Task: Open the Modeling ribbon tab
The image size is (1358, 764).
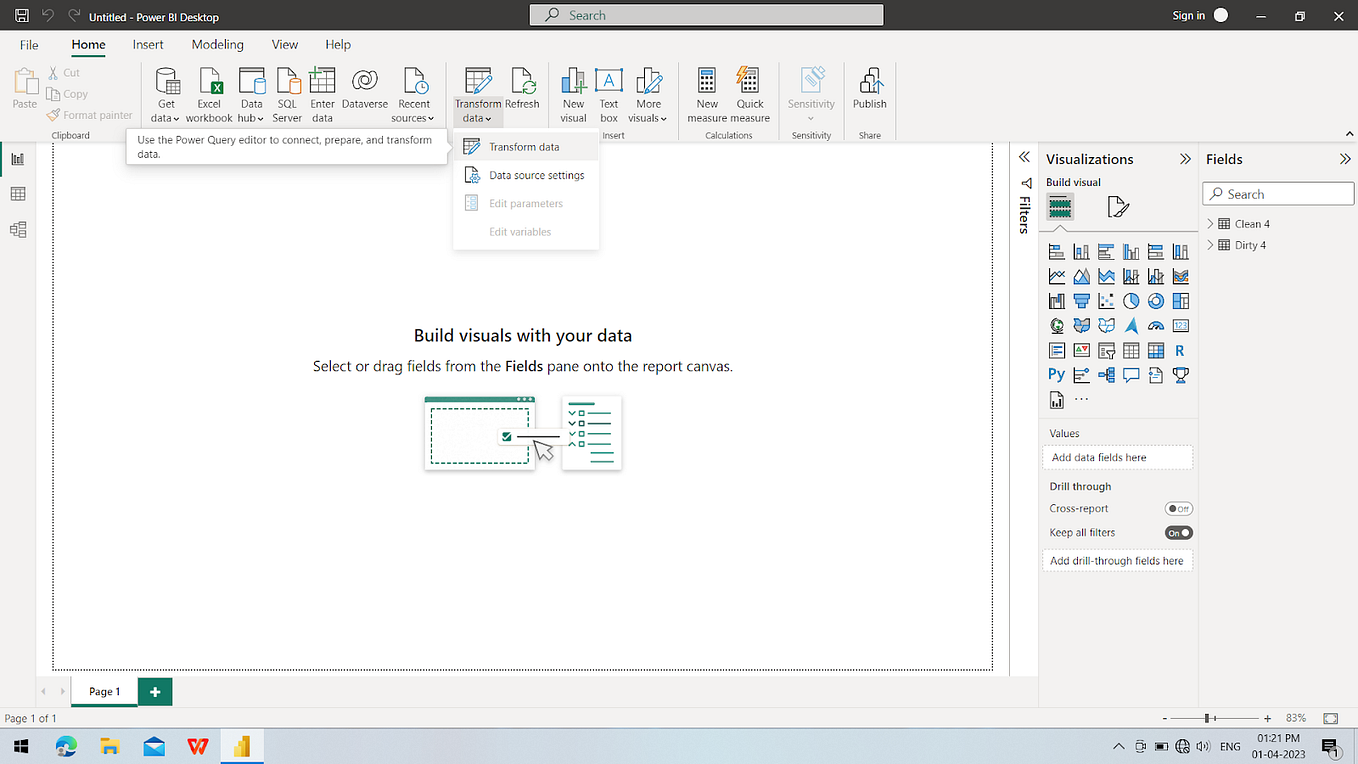Action: [x=217, y=44]
